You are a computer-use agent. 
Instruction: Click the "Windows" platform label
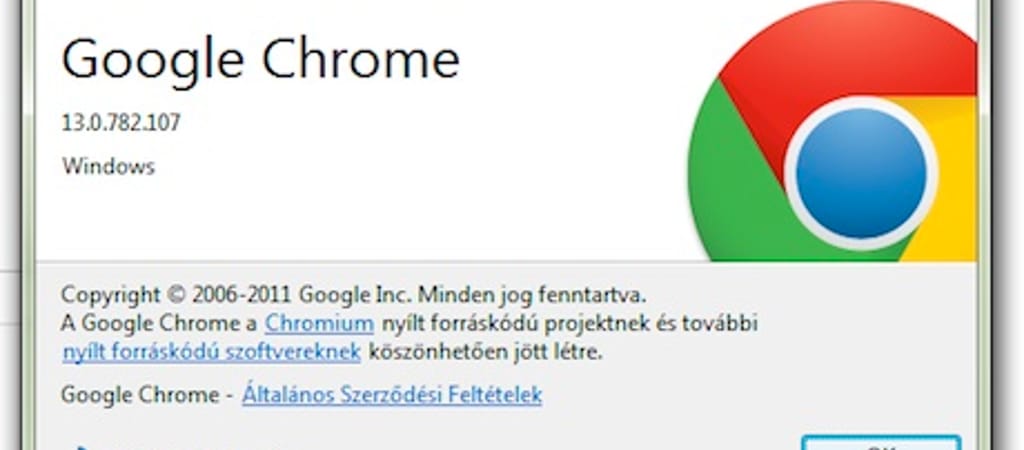click(x=108, y=166)
